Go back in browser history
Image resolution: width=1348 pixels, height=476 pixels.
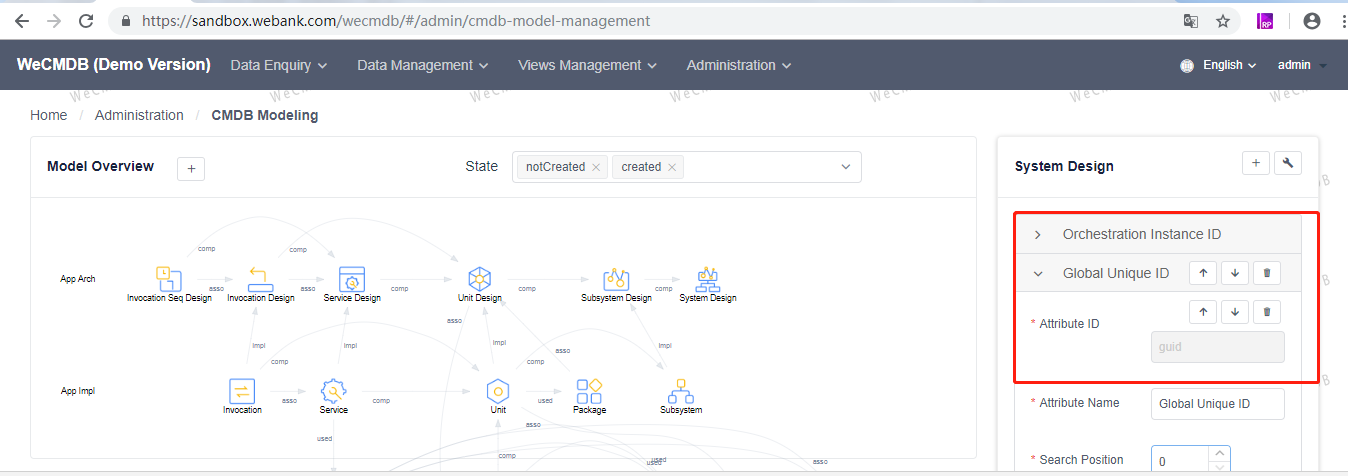[22, 20]
